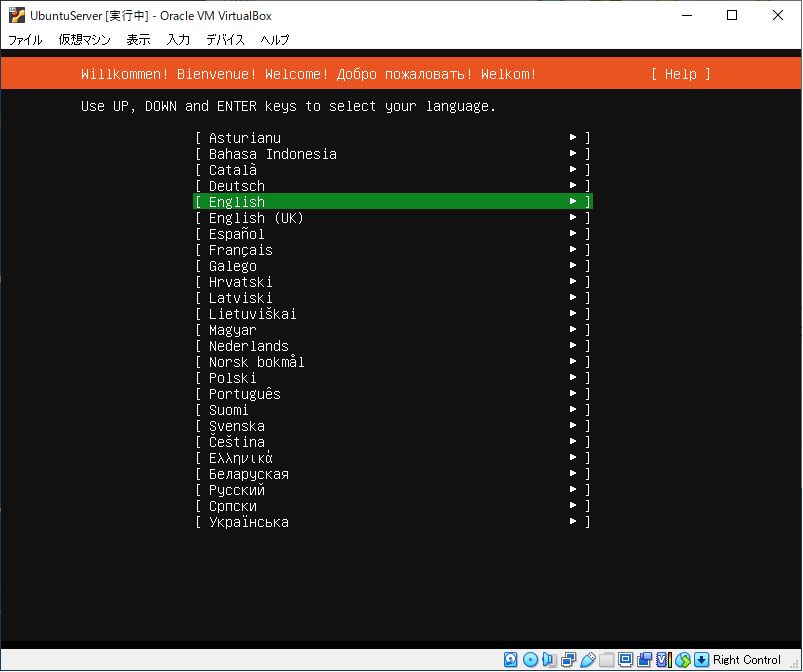803x672 pixels.
Task: Click the shared folders status icon
Action: [x=606, y=660]
